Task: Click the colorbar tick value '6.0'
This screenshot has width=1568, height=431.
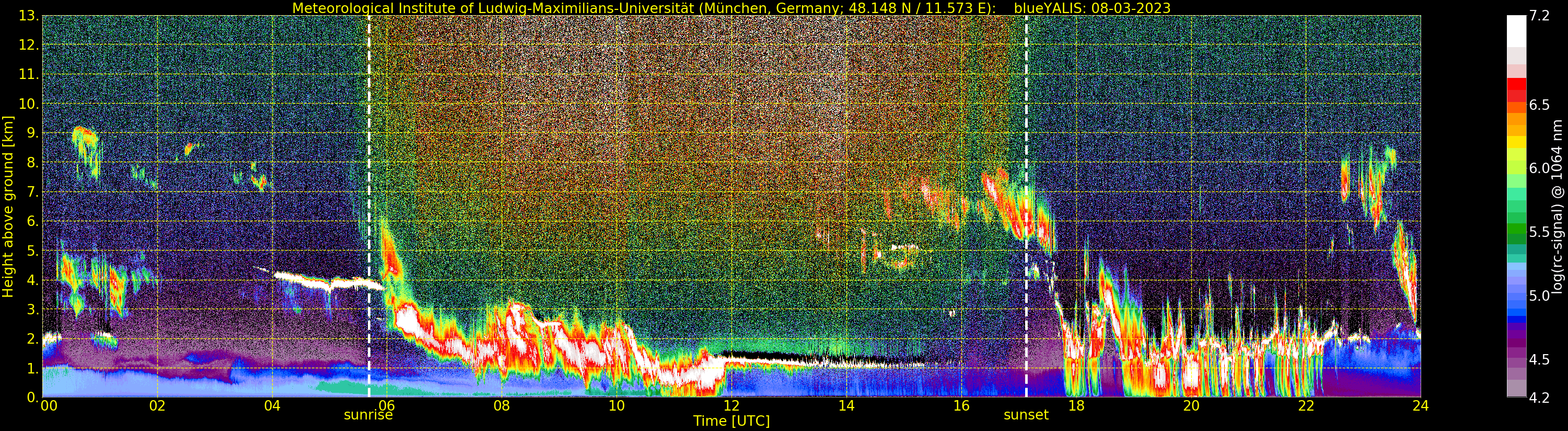Action: pos(1539,168)
